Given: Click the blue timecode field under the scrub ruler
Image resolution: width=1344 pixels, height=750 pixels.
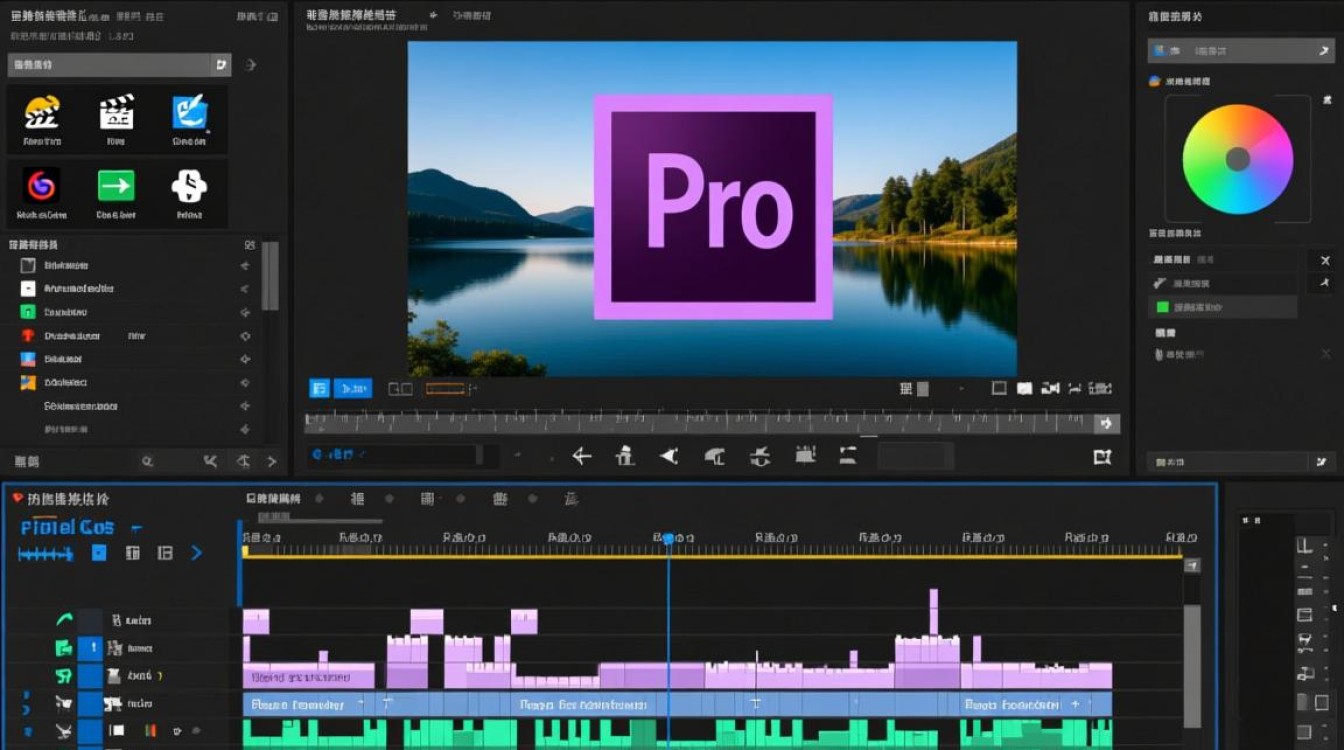Looking at the screenshot, I should tap(393, 455).
